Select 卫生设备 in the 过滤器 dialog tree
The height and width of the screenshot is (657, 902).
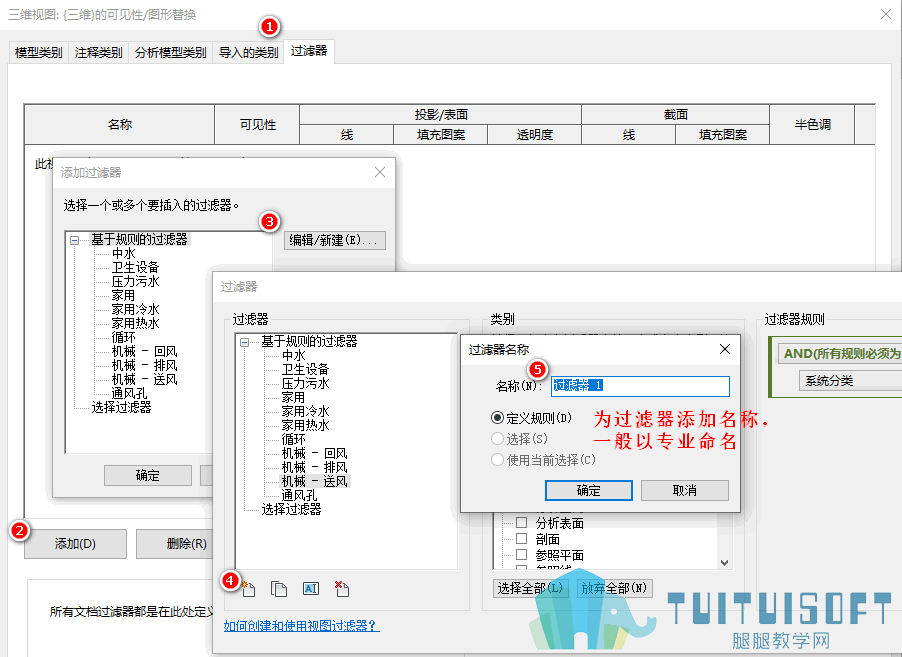(305, 369)
